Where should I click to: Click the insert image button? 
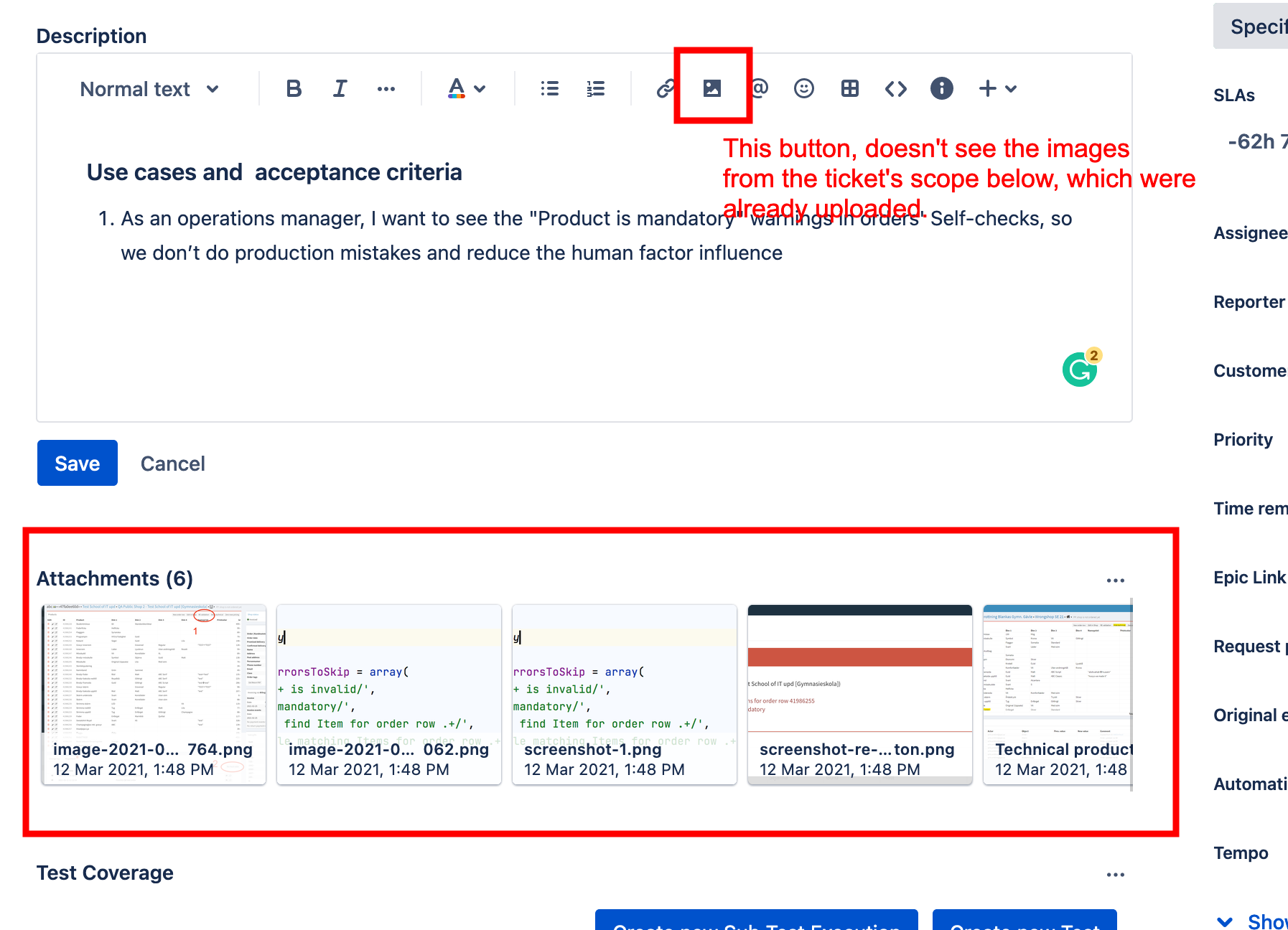tap(712, 88)
